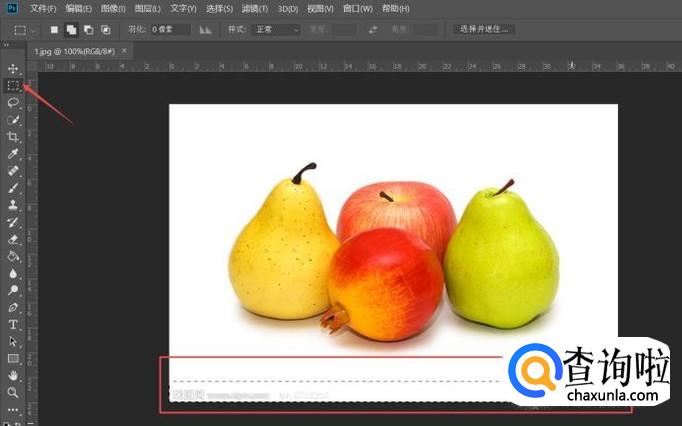Click the 选择并遮住 button
This screenshot has height=426, width=682.
pos(485,30)
